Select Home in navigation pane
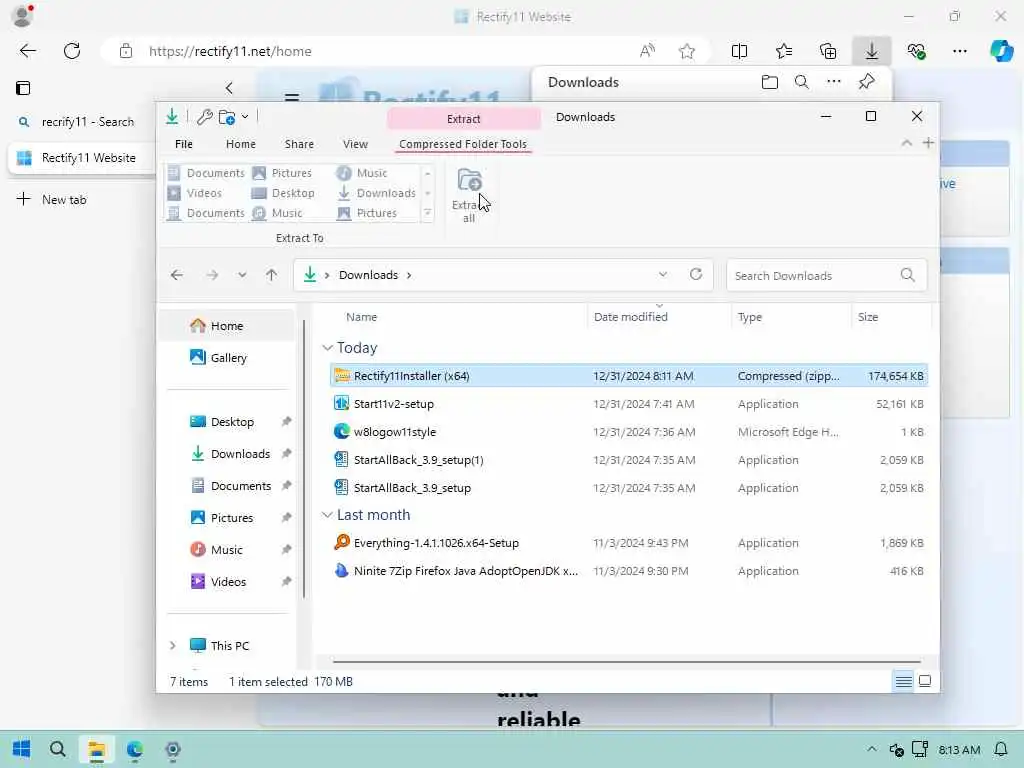 pyautogui.click(x=226, y=326)
